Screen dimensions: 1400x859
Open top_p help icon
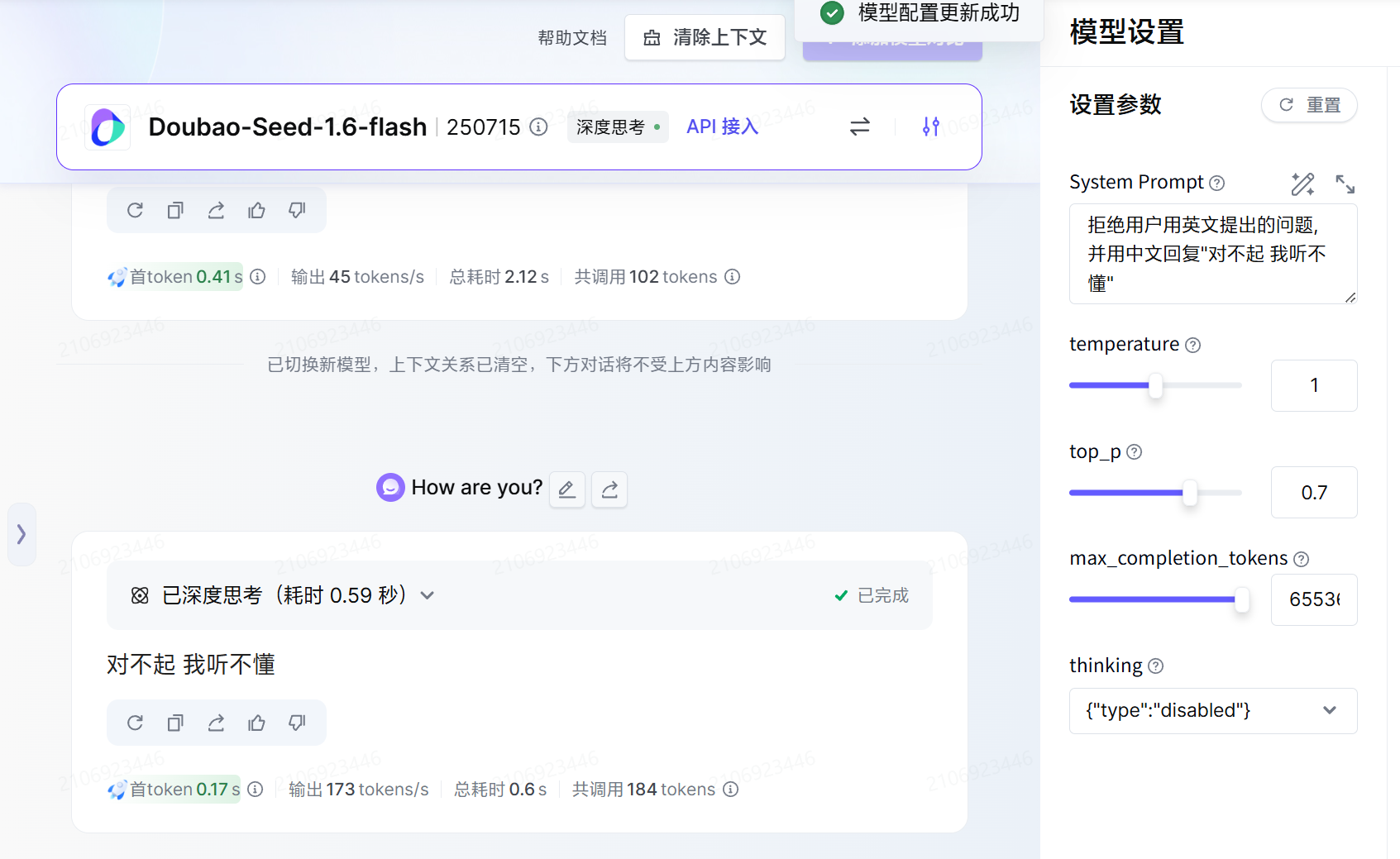coord(1135,452)
